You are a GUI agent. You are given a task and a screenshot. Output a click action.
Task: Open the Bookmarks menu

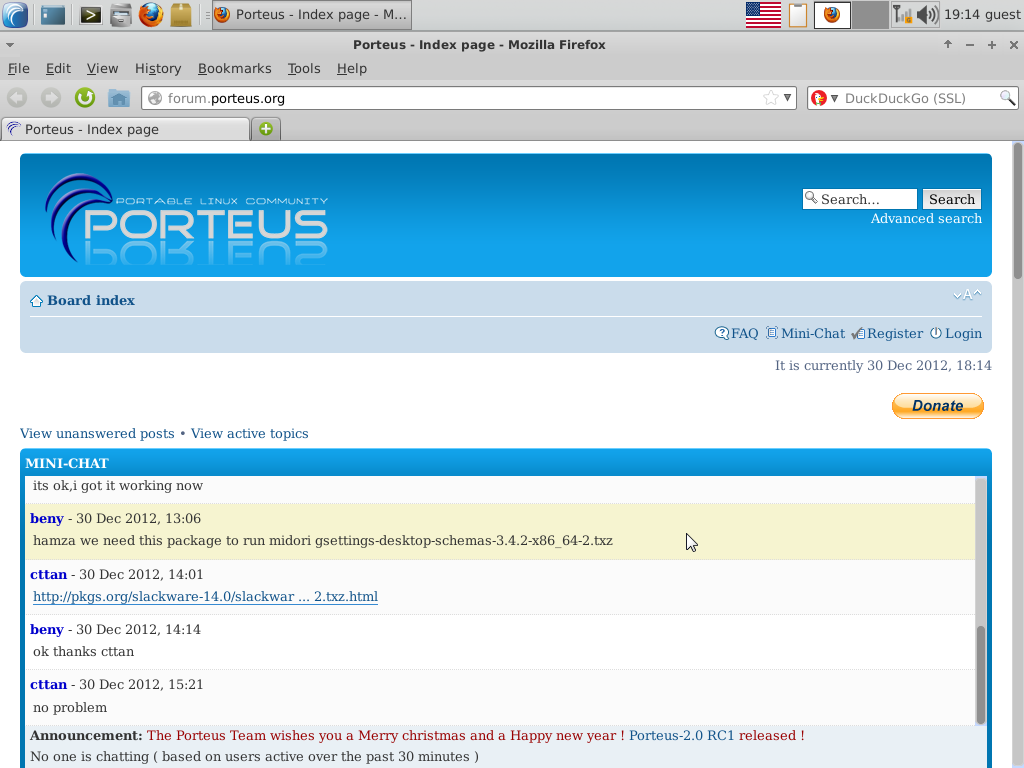coord(234,69)
